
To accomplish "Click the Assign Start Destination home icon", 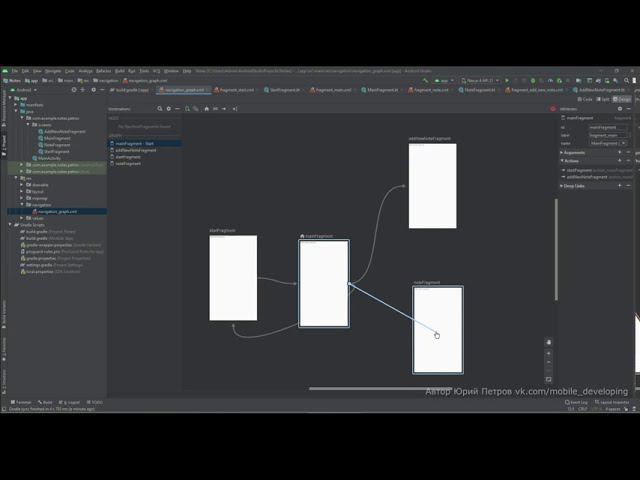I will pyautogui.click(x=207, y=109).
